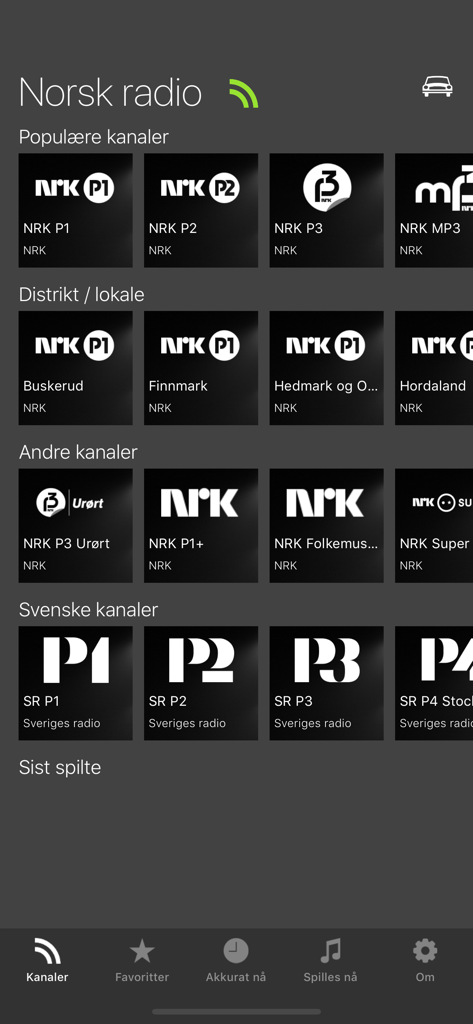Select the Finnmark district channel
Viewport: 473px width, 1024px height.
pos(201,368)
